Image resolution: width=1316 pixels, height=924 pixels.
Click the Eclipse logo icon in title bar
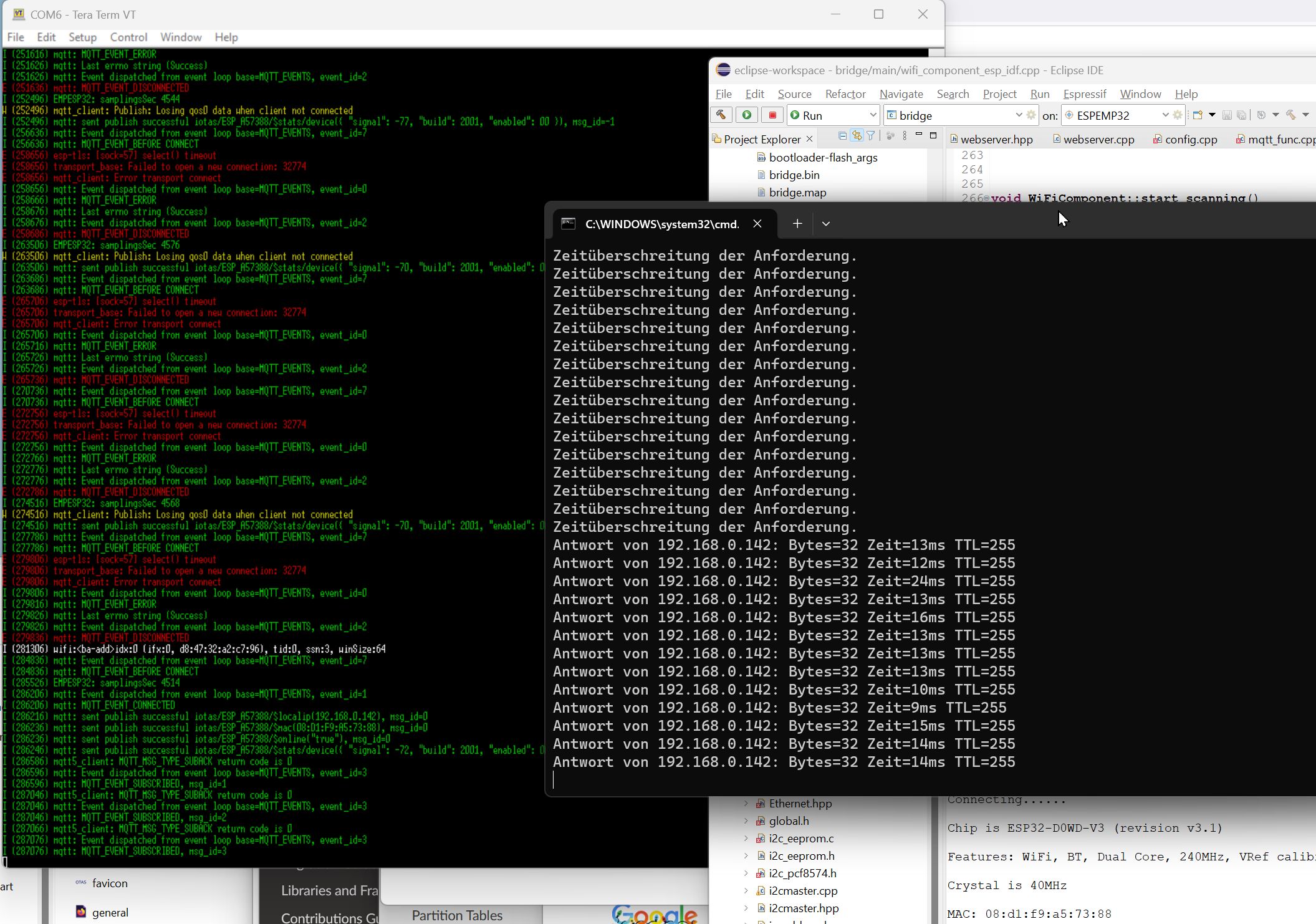click(723, 70)
